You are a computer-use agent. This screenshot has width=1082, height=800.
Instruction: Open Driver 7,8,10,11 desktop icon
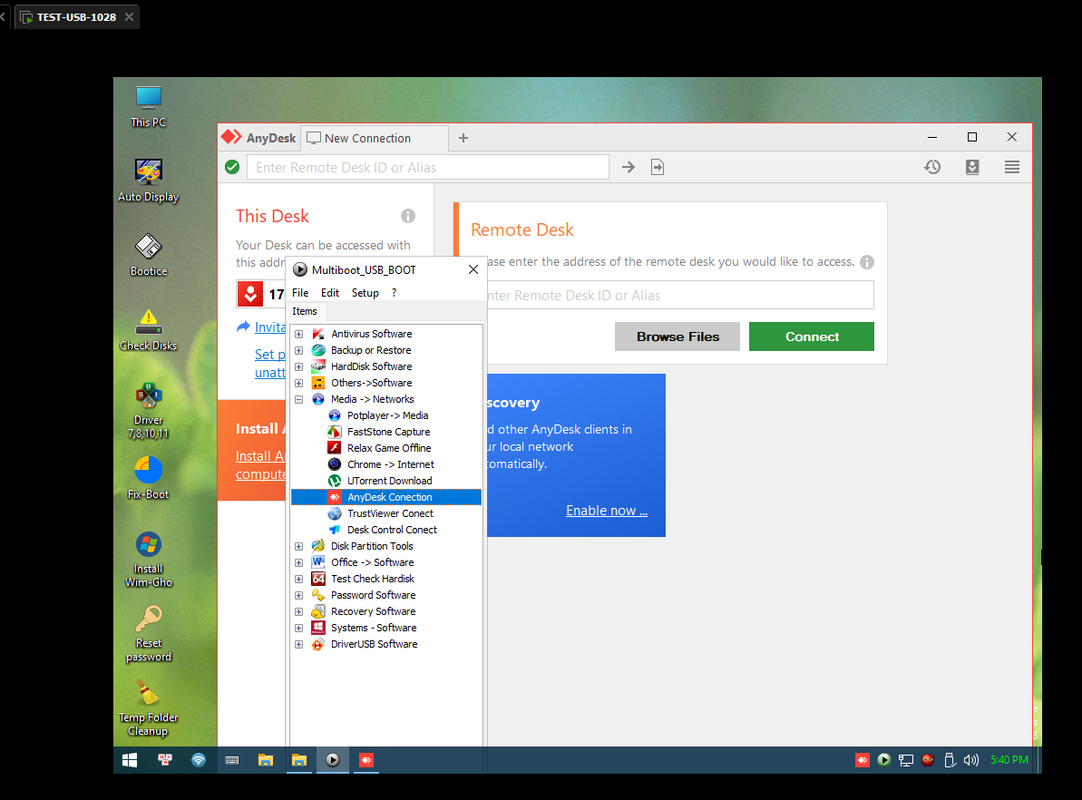[x=148, y=411]
